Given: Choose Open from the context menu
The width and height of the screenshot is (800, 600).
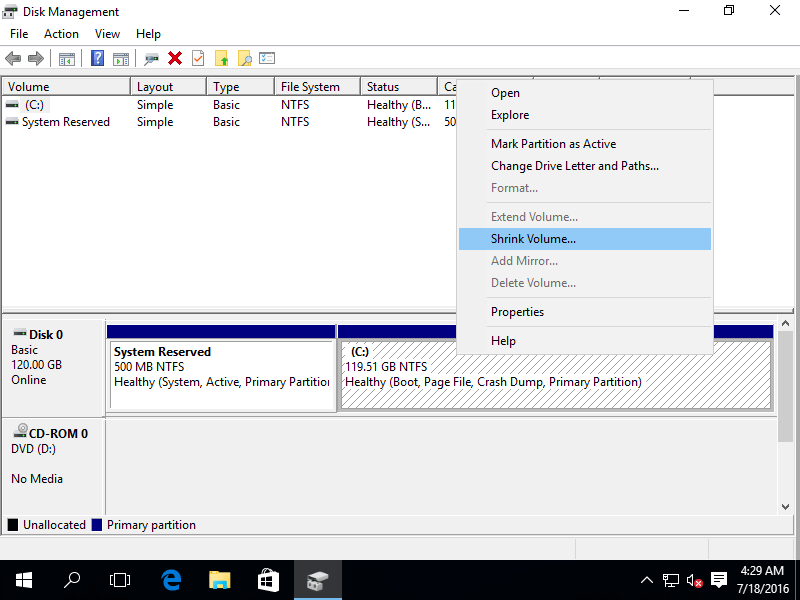Looking at the screenshot, I should tap(585, 93).
